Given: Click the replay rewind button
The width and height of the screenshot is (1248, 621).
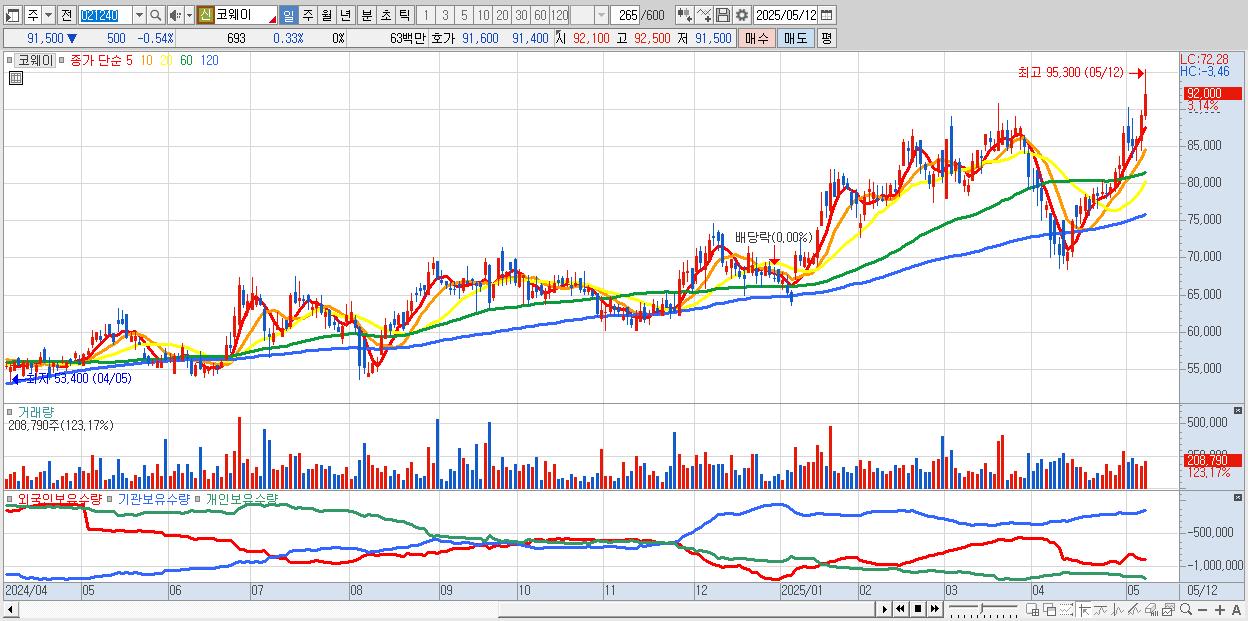Looking at the screenshot, I should click(x=900, y=609).
